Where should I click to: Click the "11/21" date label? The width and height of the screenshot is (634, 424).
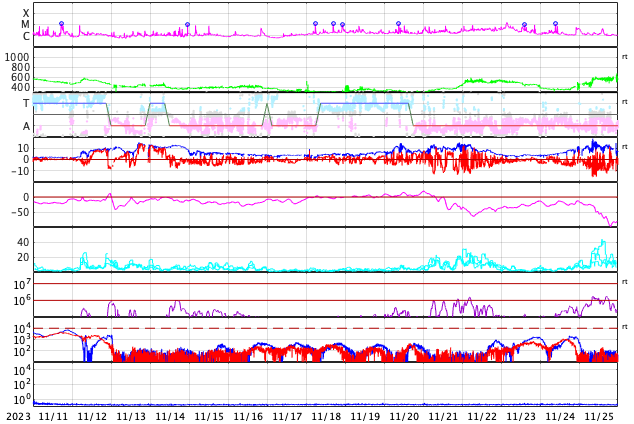[x=443, y=416]
